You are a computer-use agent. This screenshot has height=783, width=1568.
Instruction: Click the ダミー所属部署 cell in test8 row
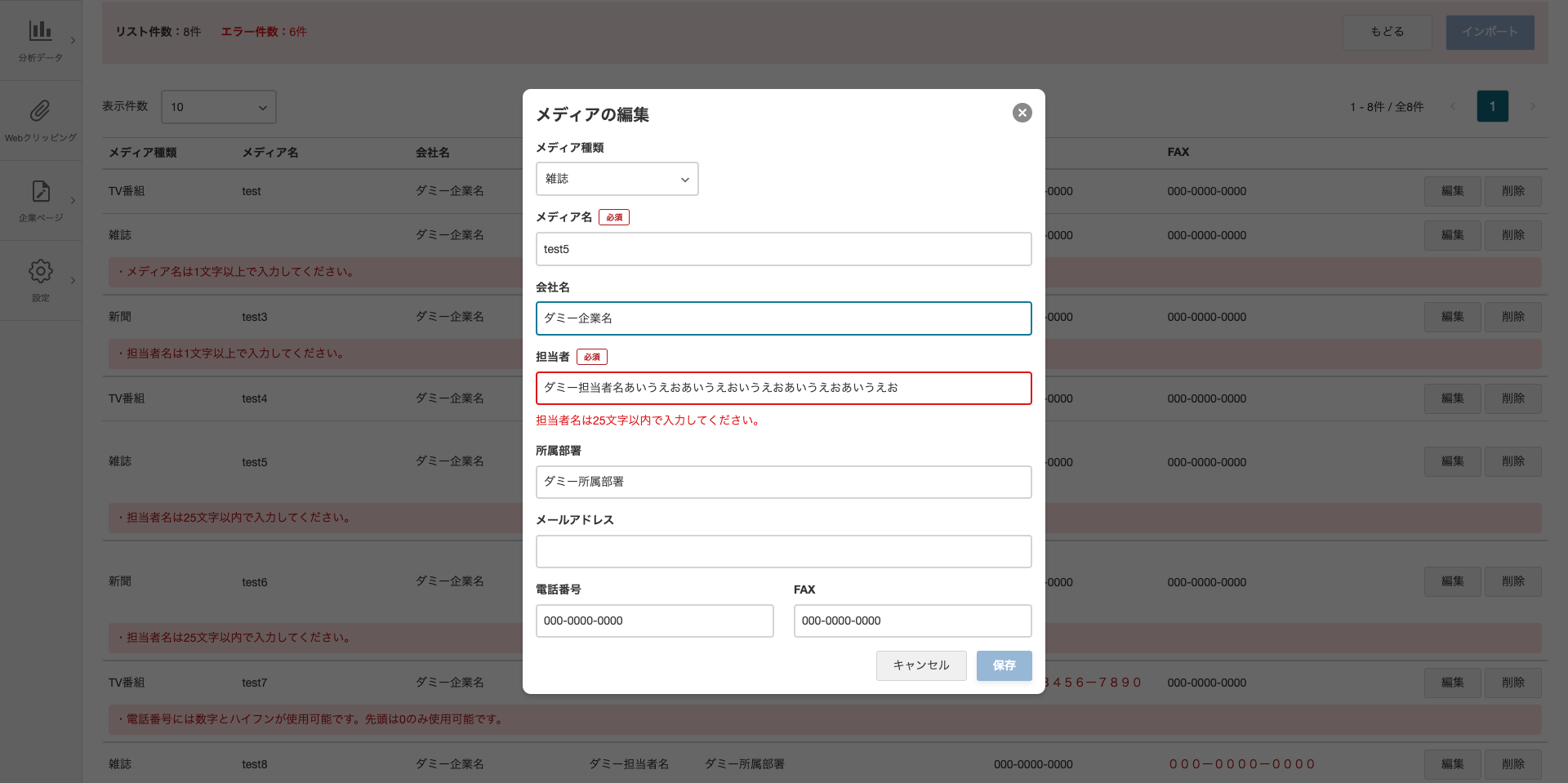[744, 764]
